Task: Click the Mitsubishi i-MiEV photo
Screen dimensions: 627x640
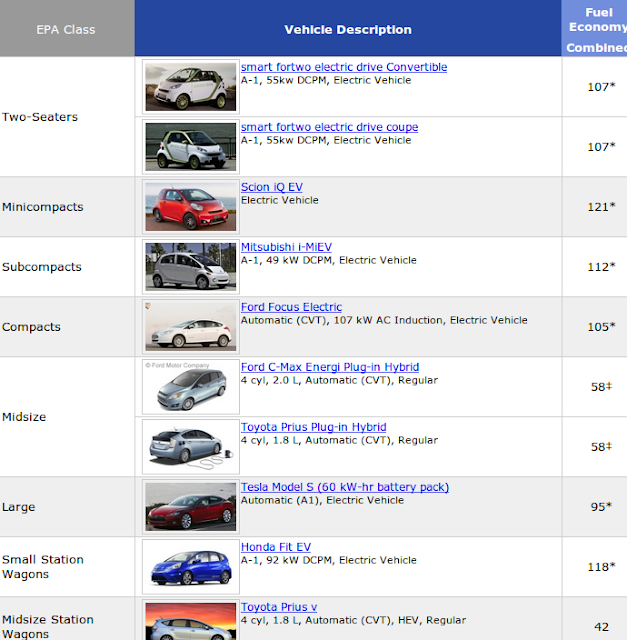Action: tap(191, 267)
